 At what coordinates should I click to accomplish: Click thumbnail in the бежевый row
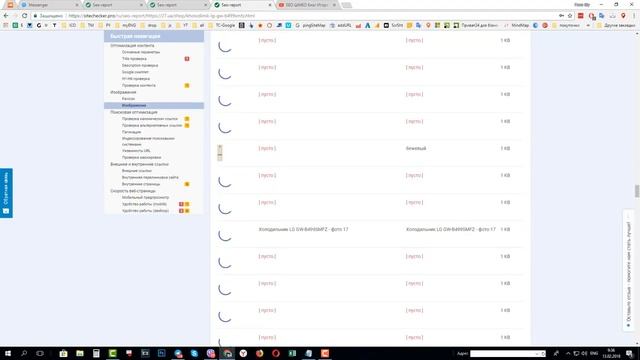coord(220,152)
